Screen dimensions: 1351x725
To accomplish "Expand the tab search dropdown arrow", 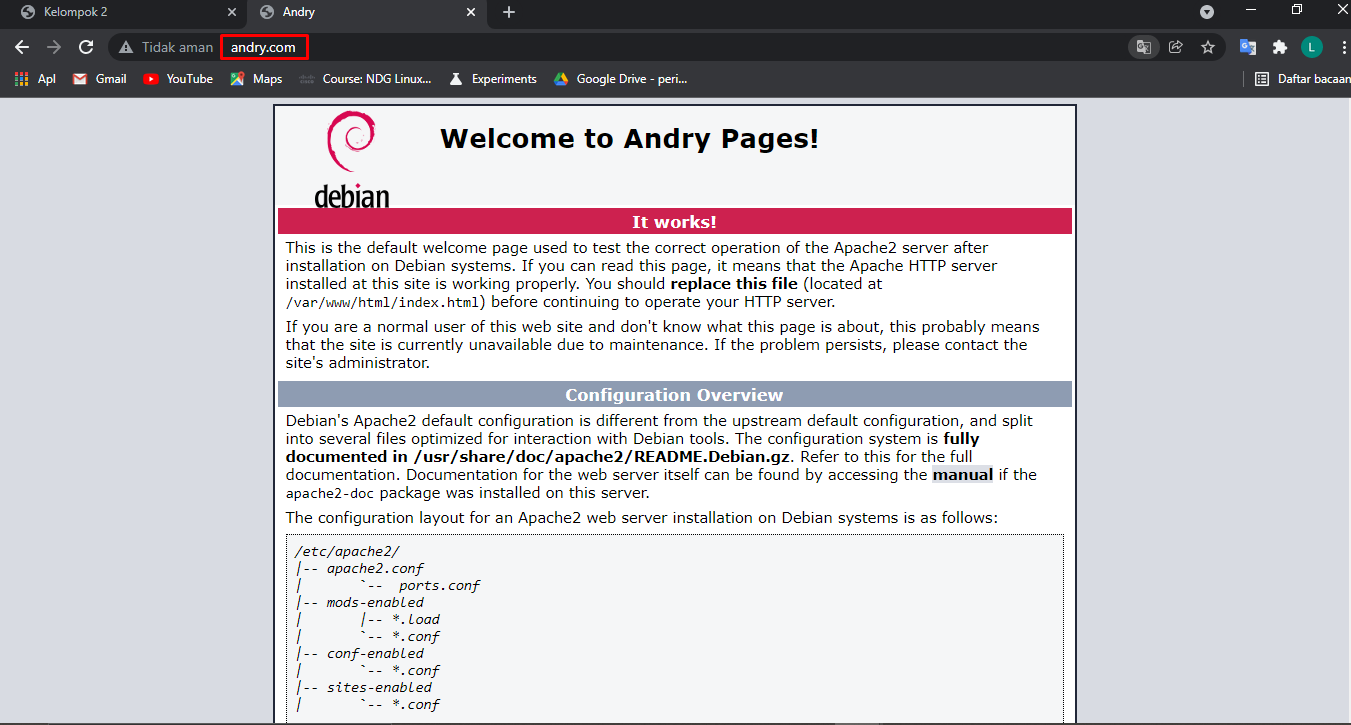I will point(1207,12).
